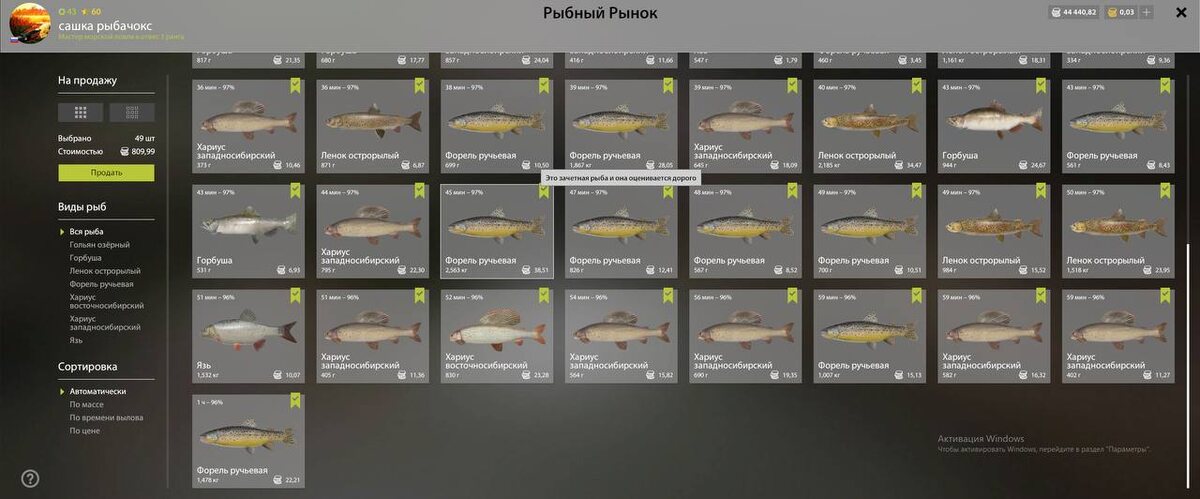This screenshot has height=499, width=1200.
Task: Untick the Горбуша 531 г card checkmark
Action: 295,191
